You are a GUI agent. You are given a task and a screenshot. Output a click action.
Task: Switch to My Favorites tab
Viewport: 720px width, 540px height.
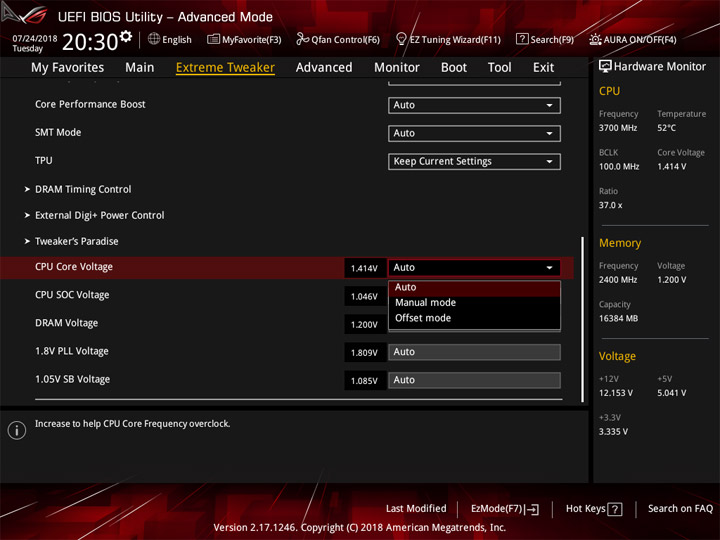[68, 68]
